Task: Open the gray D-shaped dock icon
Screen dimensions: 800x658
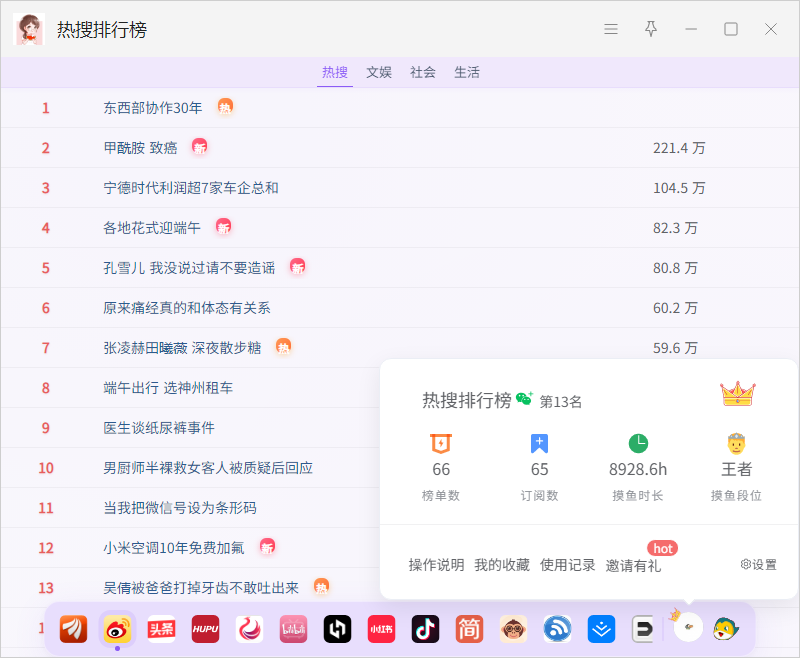Action: coord(643,629)
